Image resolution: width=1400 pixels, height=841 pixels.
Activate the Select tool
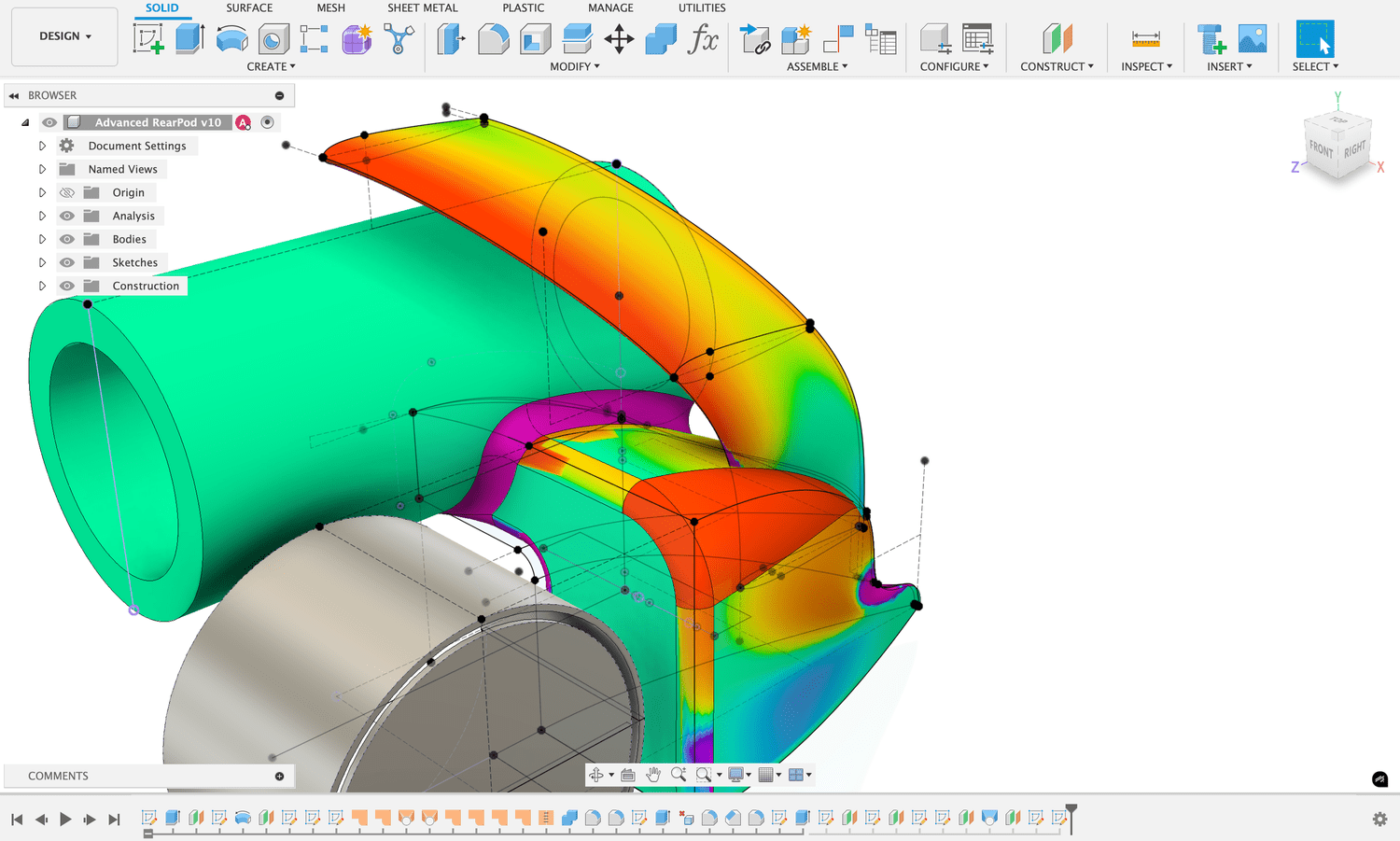pyautogui.click(x=1315, y=39)
